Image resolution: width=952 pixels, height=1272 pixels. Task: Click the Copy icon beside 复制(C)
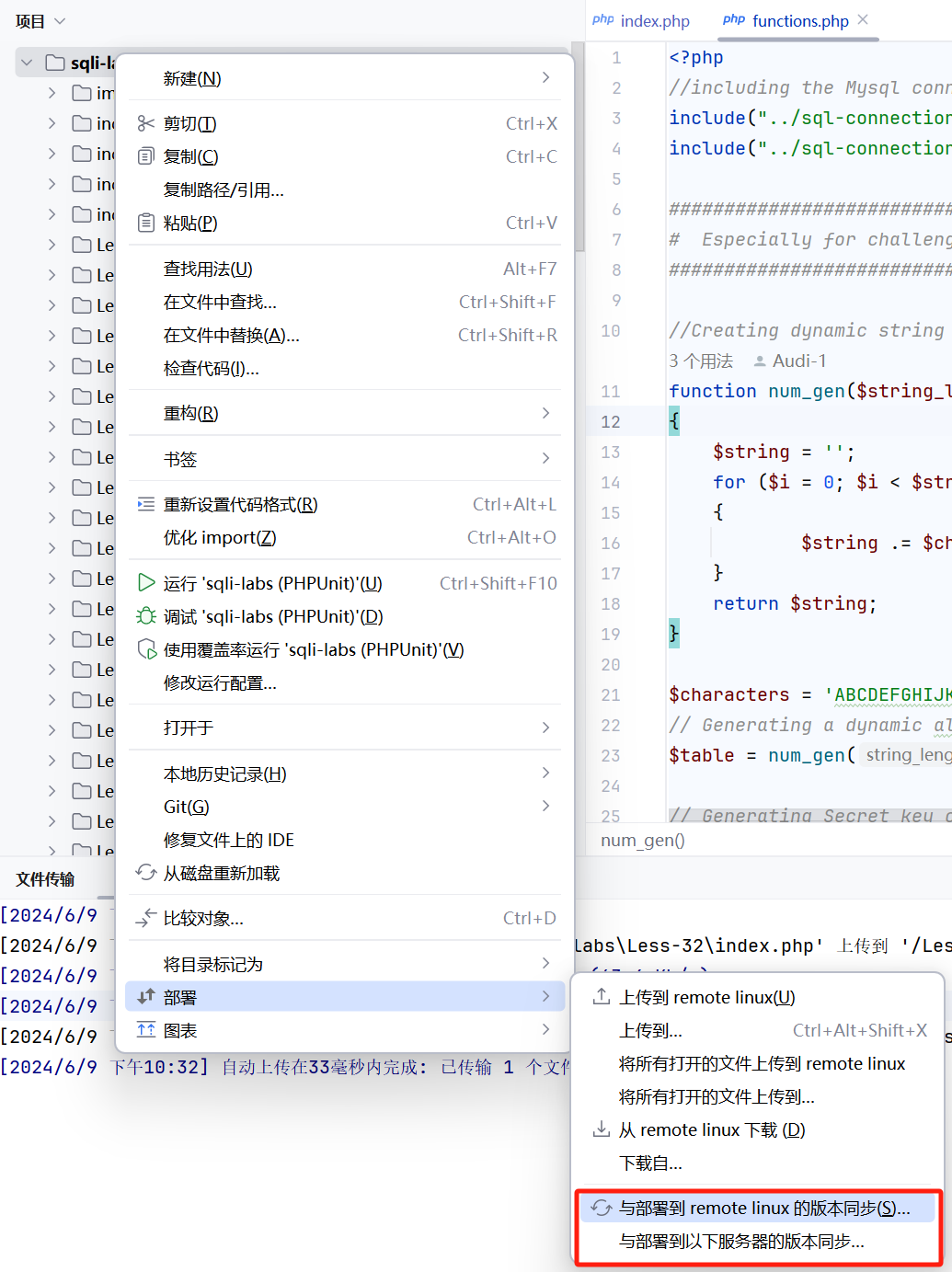click(x=145, y=156)
